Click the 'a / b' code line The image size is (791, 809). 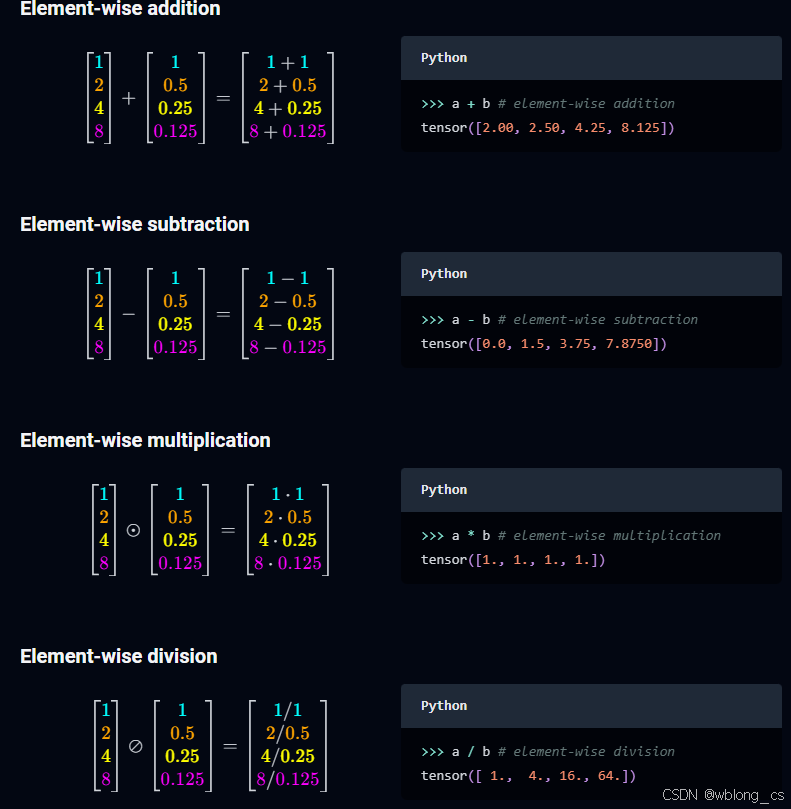coord(547,752)
